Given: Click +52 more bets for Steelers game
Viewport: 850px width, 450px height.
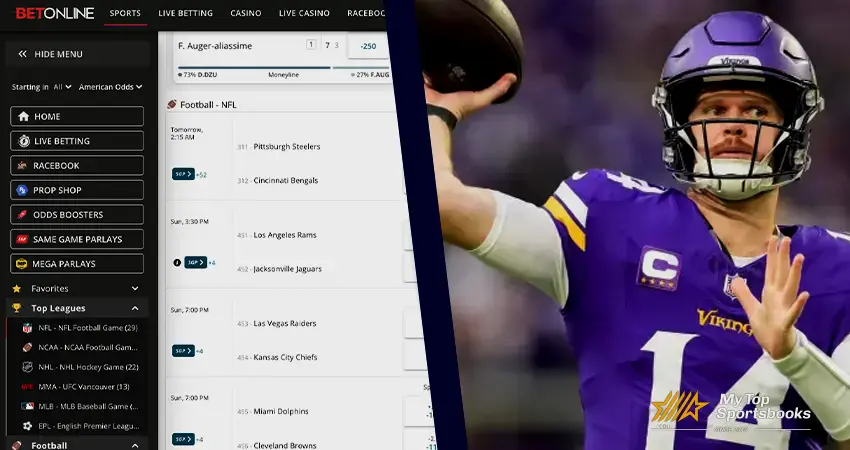Looking at the screenshot, I should click(x=201, y=175).
